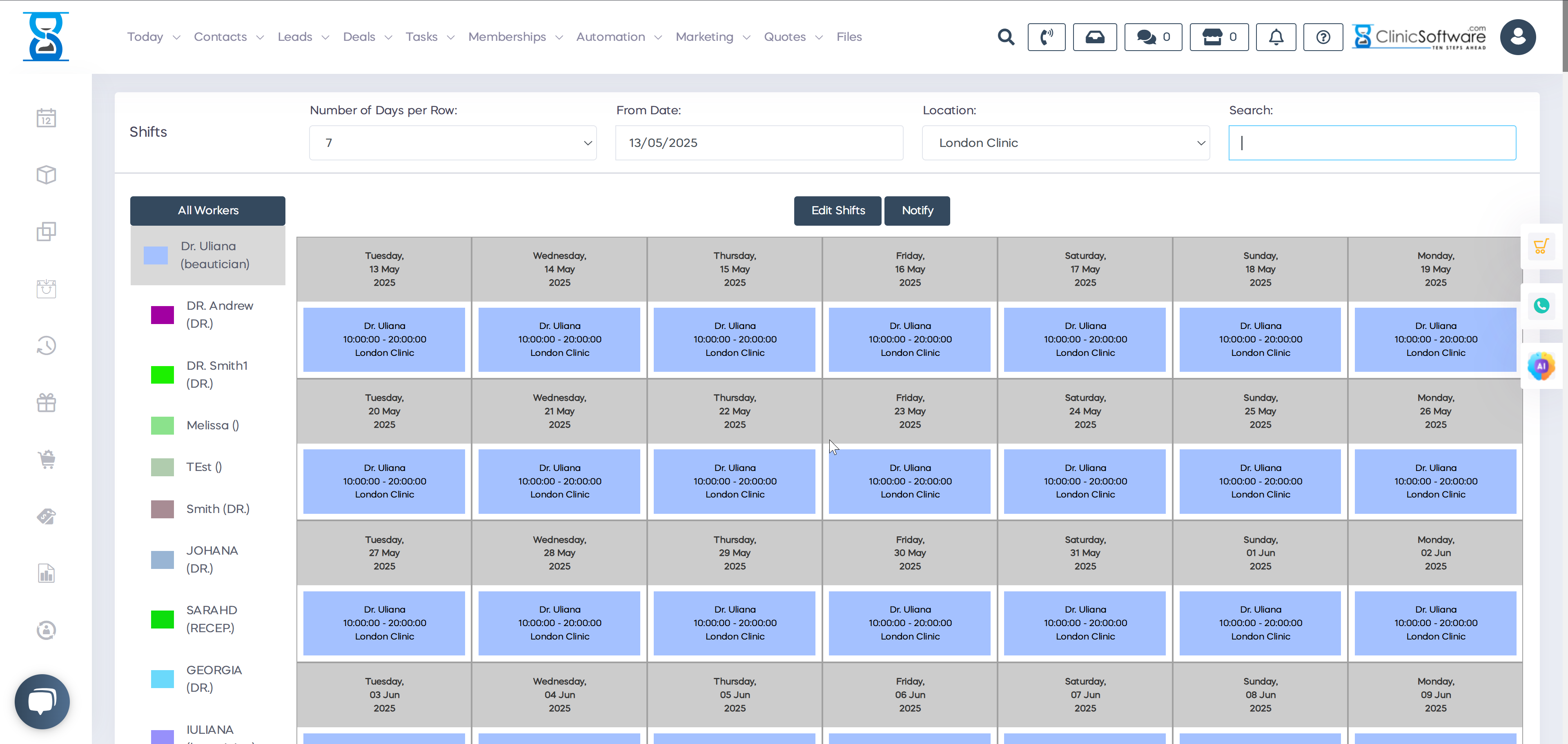Click the live chat bubble icon

pyautogui.click(x=42, y=701)
